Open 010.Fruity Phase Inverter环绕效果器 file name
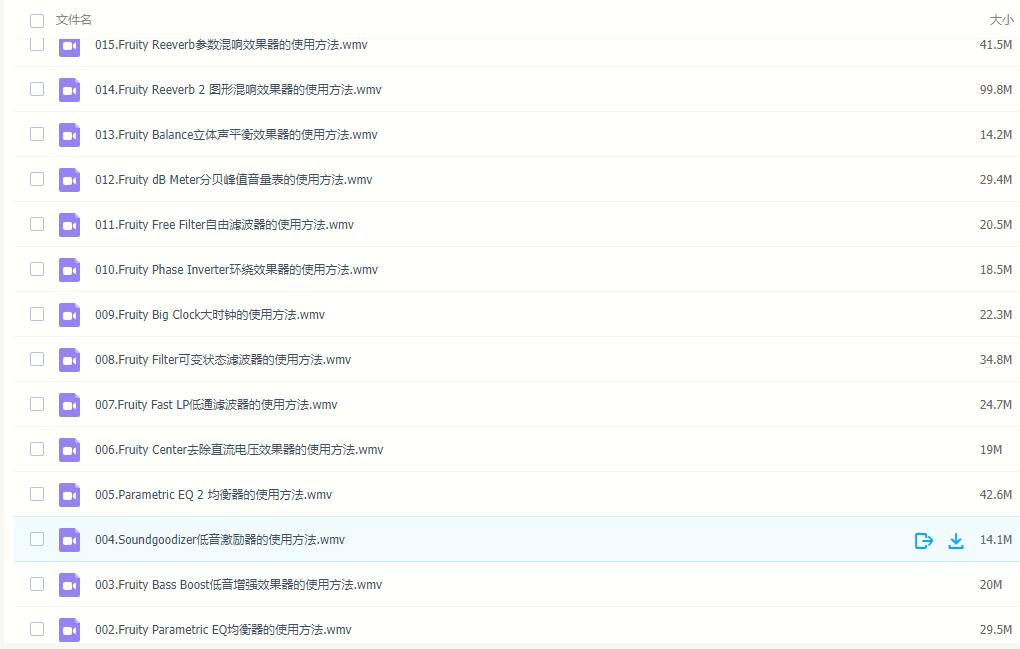This screenshot has width=1020, height=649. coord(236,270)
